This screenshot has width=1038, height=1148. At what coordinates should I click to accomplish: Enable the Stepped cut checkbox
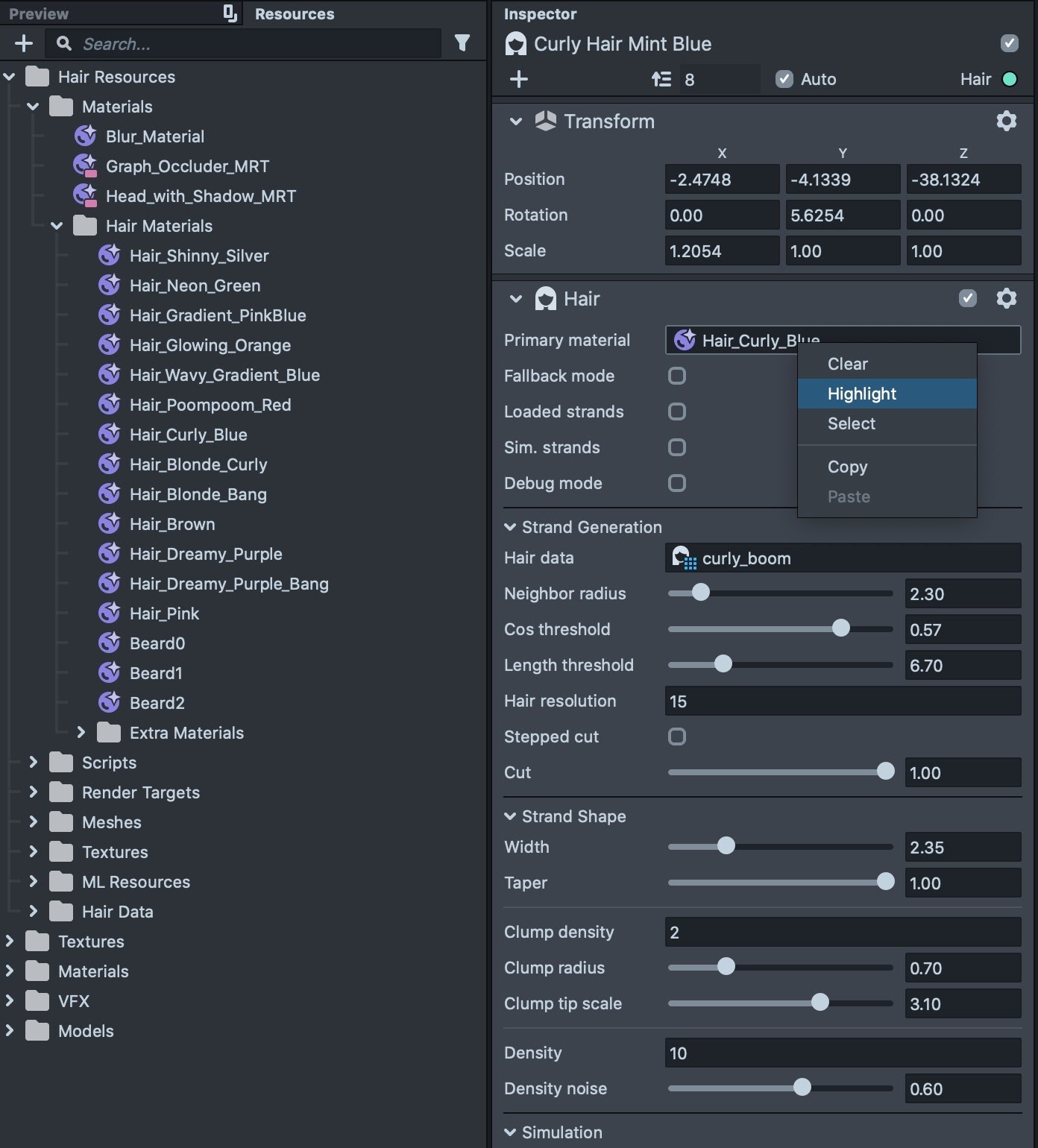pos(677,737)
